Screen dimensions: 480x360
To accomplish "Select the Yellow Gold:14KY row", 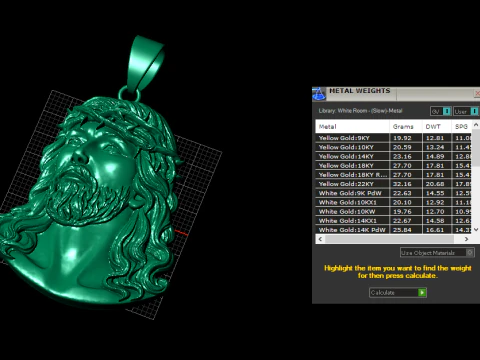I will tap(393, 156).
